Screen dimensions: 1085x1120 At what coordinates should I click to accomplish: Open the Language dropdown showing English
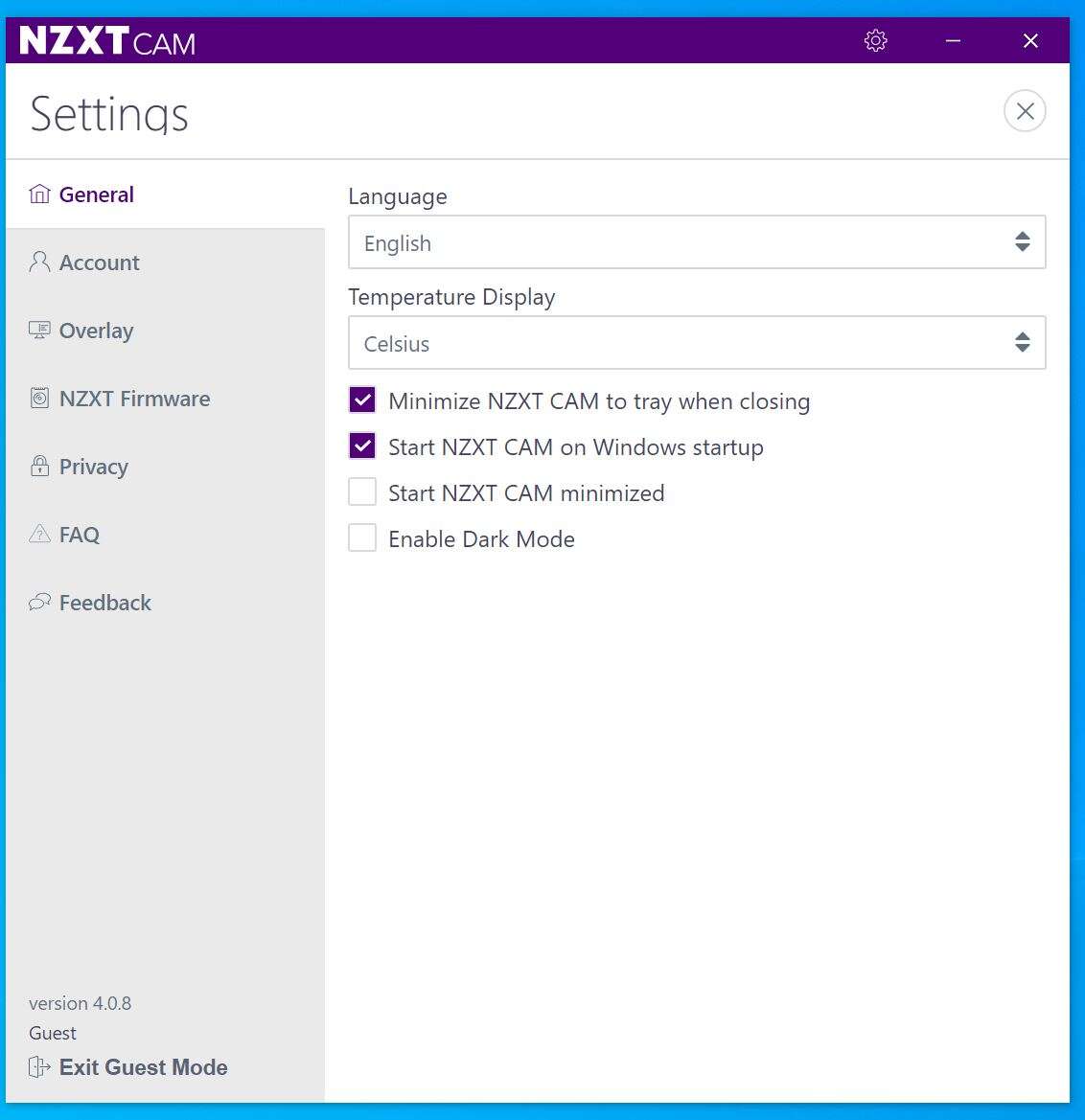(x=696, y=242)
